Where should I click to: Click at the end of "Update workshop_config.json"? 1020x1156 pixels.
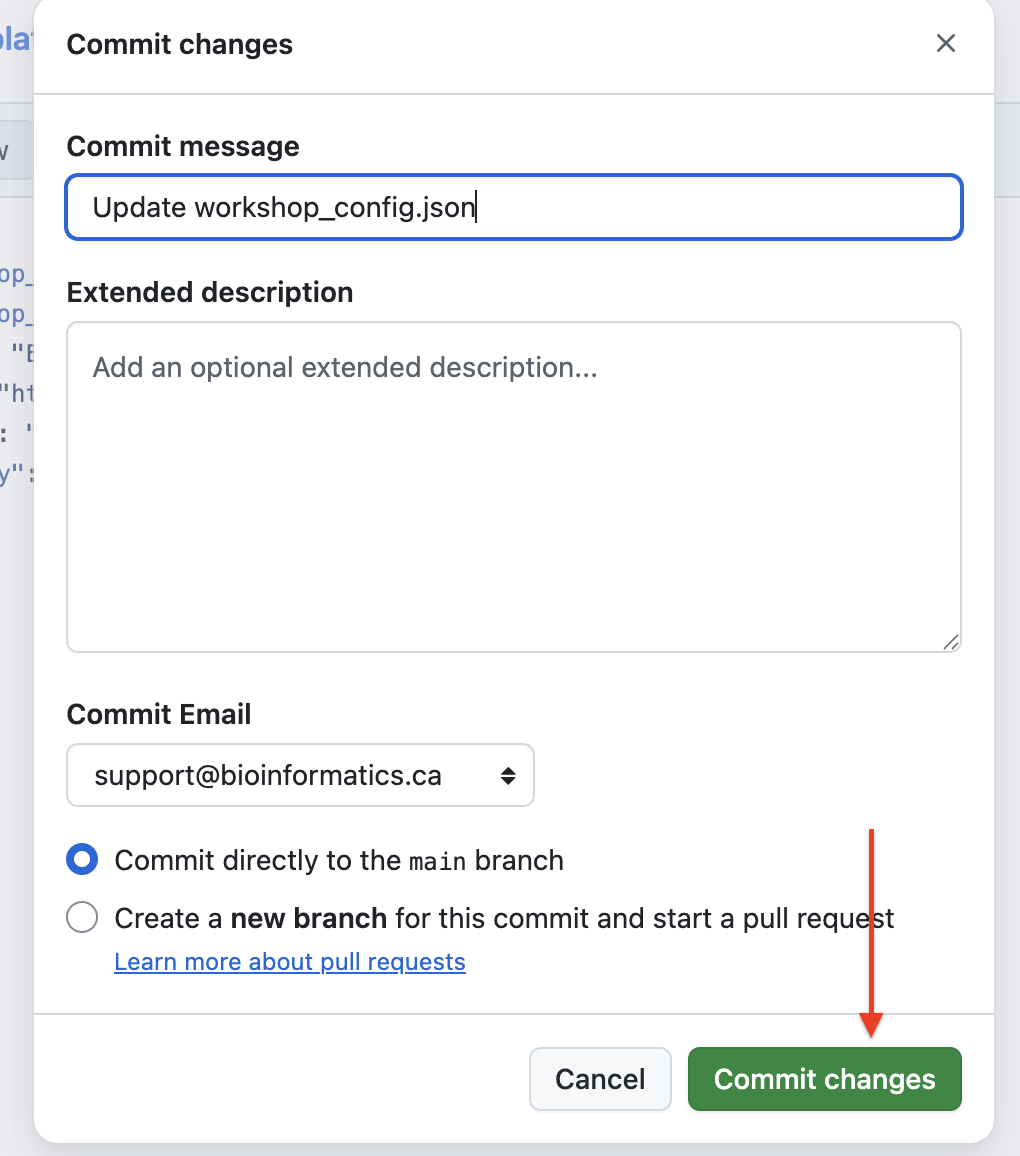pyautogui.click(x=478, y=207)
